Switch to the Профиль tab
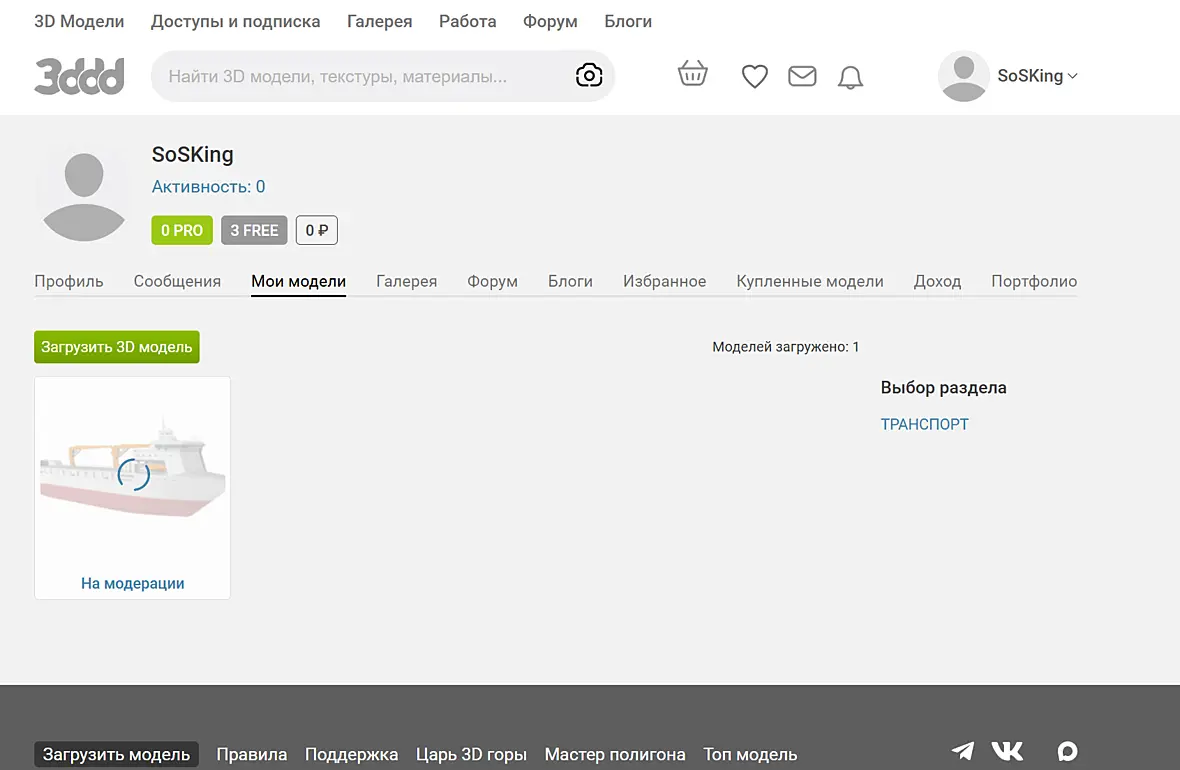The image size is (1180, 770). click(x=68, y=282)
